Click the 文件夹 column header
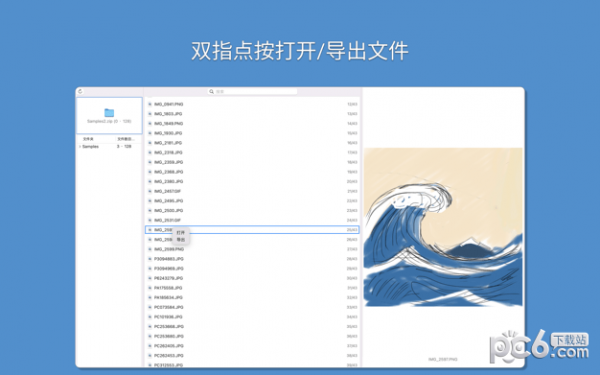This screenshot has width=600, height=375. (x=88, y=139)
